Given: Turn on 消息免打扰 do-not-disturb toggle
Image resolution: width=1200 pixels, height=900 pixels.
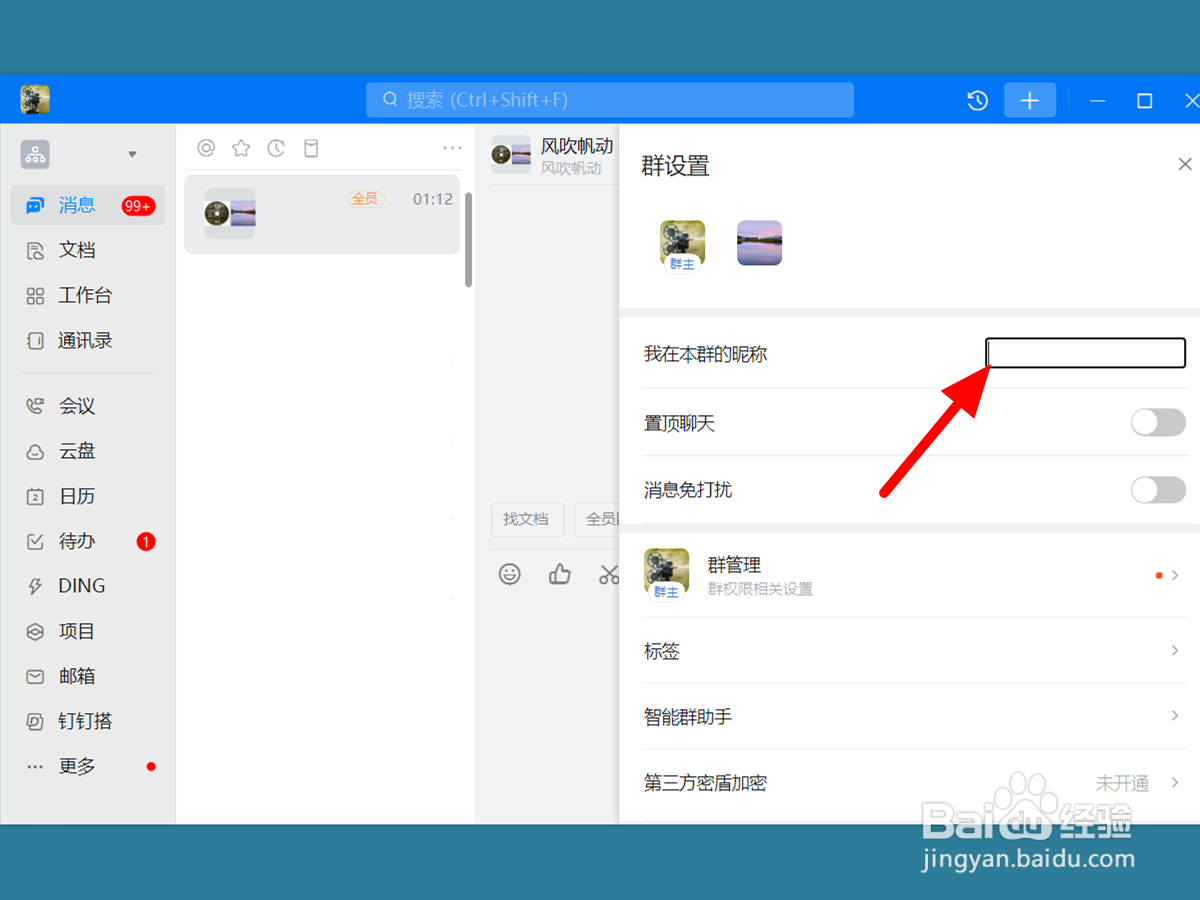Looking at the screenshot, I should pyautogui.click(x=1158, y=490).
